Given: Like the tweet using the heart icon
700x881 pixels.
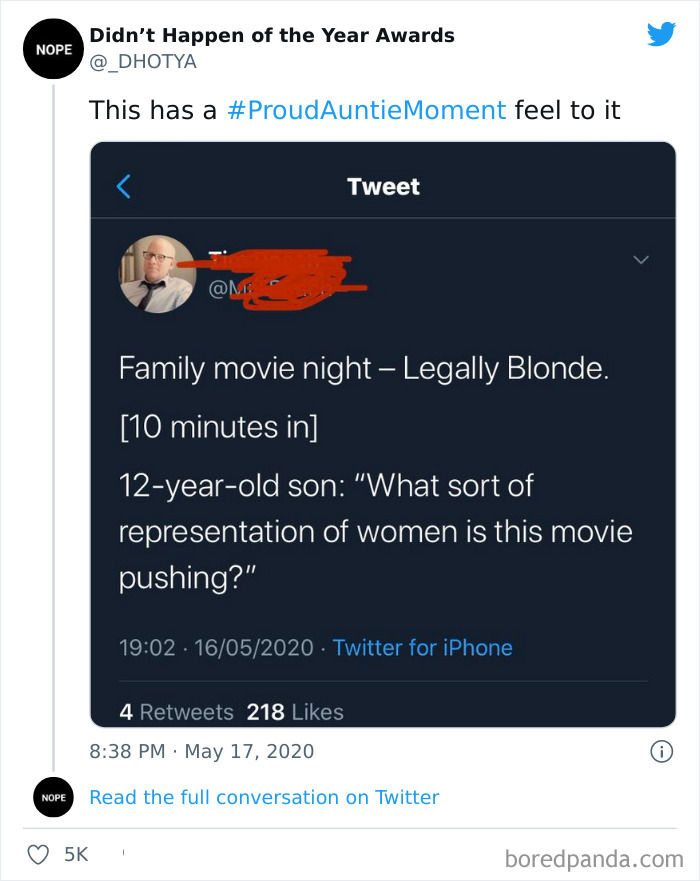Looking at the screenshot, I should 38,854.
